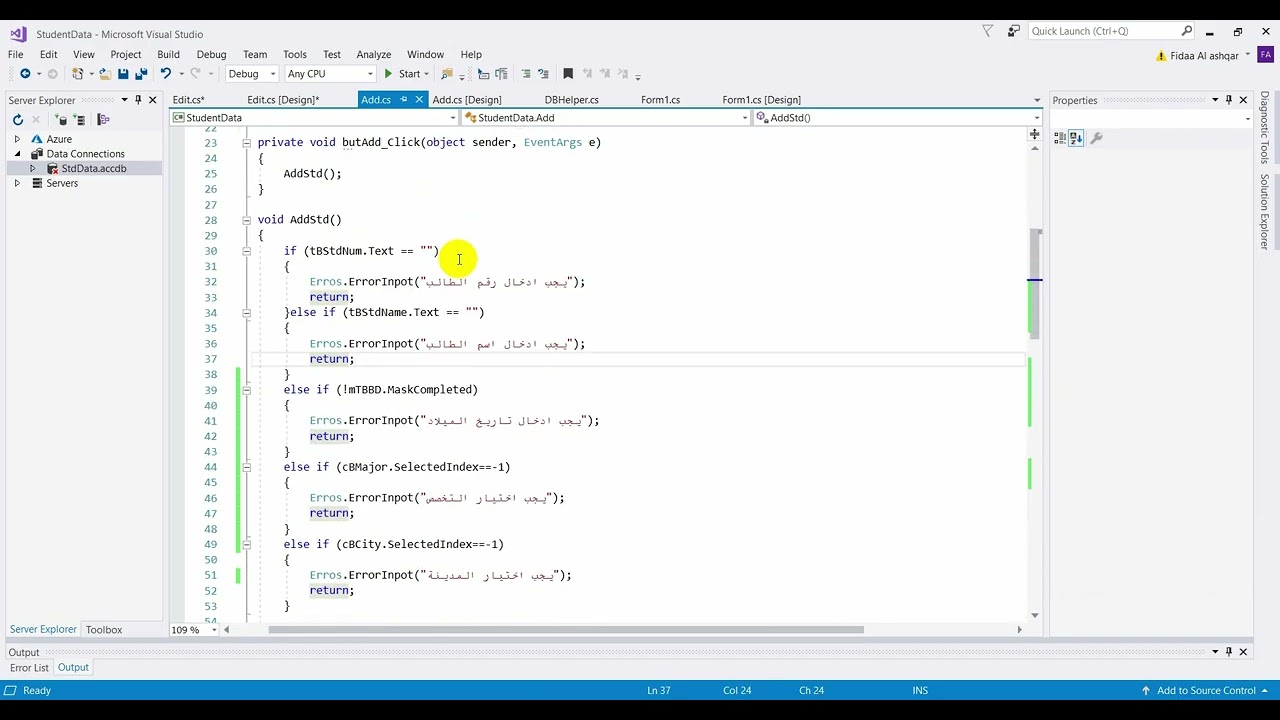This screenshot has width=1280, height=720.
Task: Expand the Azure node
Action: coord(17,139)
